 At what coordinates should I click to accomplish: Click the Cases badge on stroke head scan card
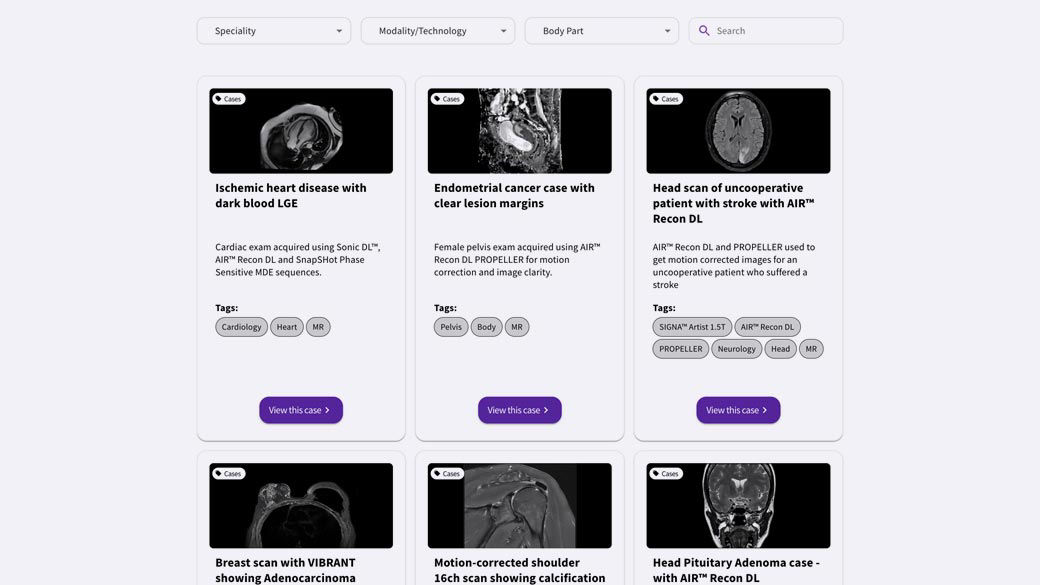coord(666,99)
